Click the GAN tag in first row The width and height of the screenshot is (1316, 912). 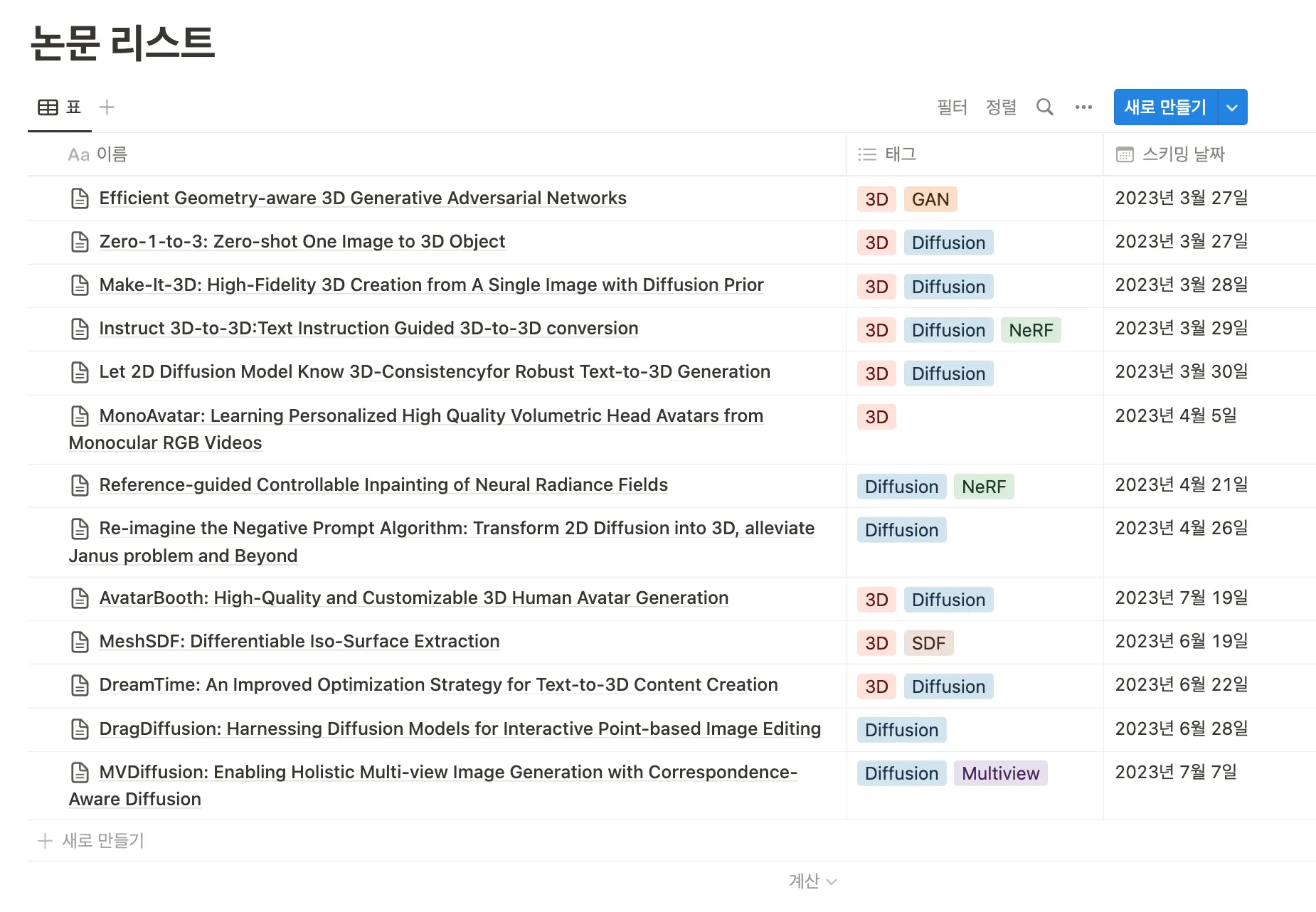[930, 199]
